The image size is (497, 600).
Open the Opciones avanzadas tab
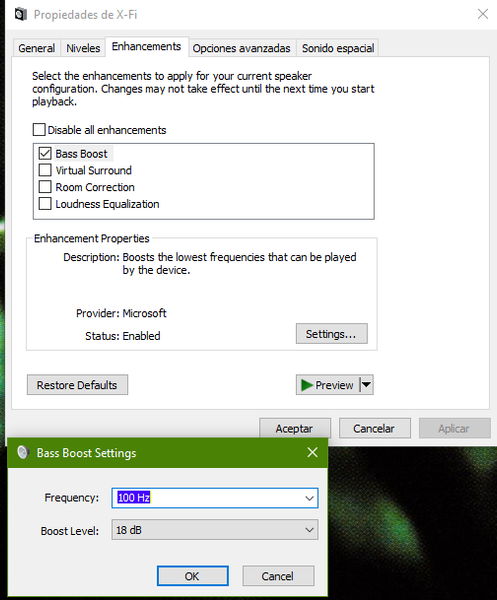coord(241,48)
